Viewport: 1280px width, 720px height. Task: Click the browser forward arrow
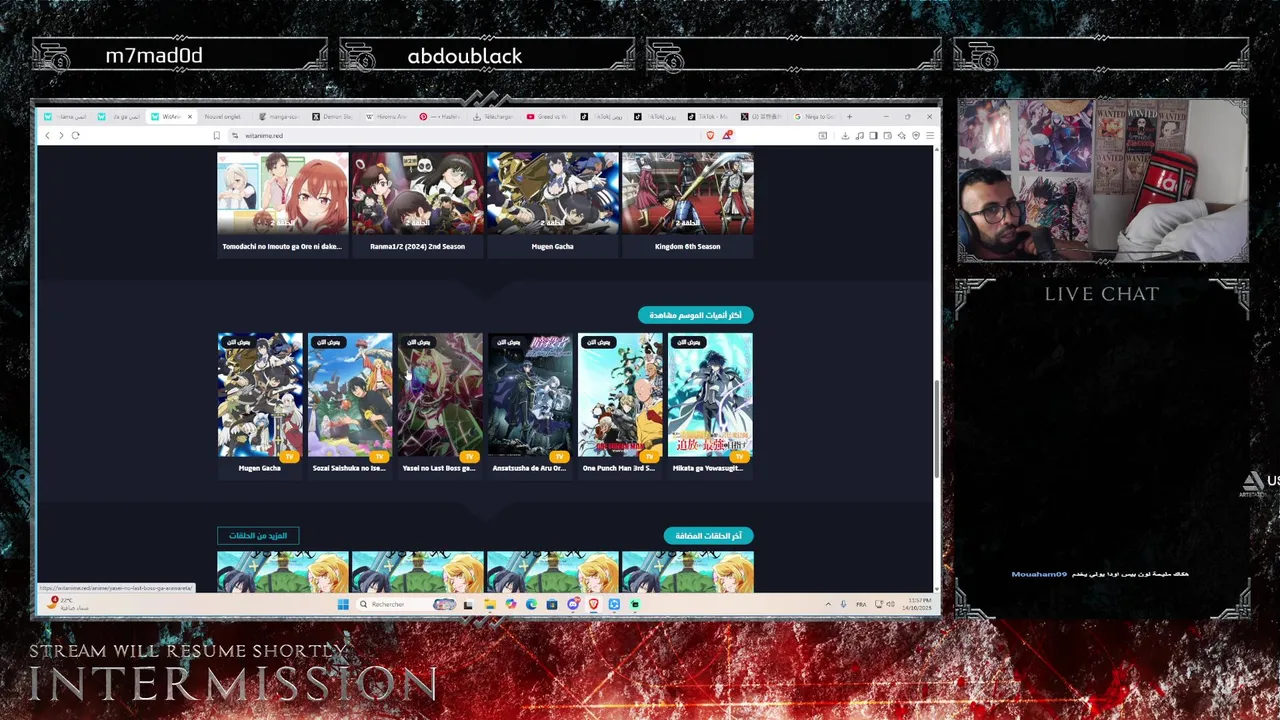(61, 135)
